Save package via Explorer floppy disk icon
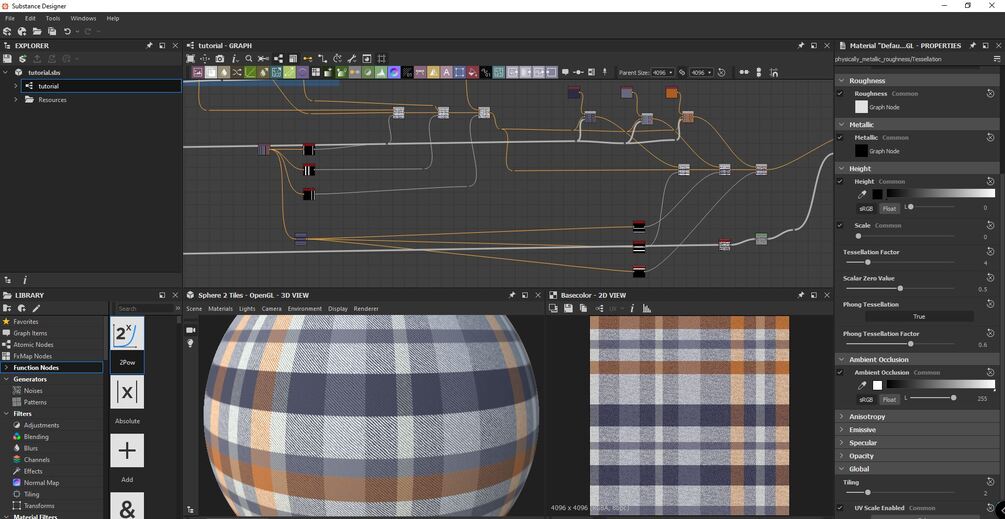The height and width of the screenshot is (519, 1005). [8, 58]
